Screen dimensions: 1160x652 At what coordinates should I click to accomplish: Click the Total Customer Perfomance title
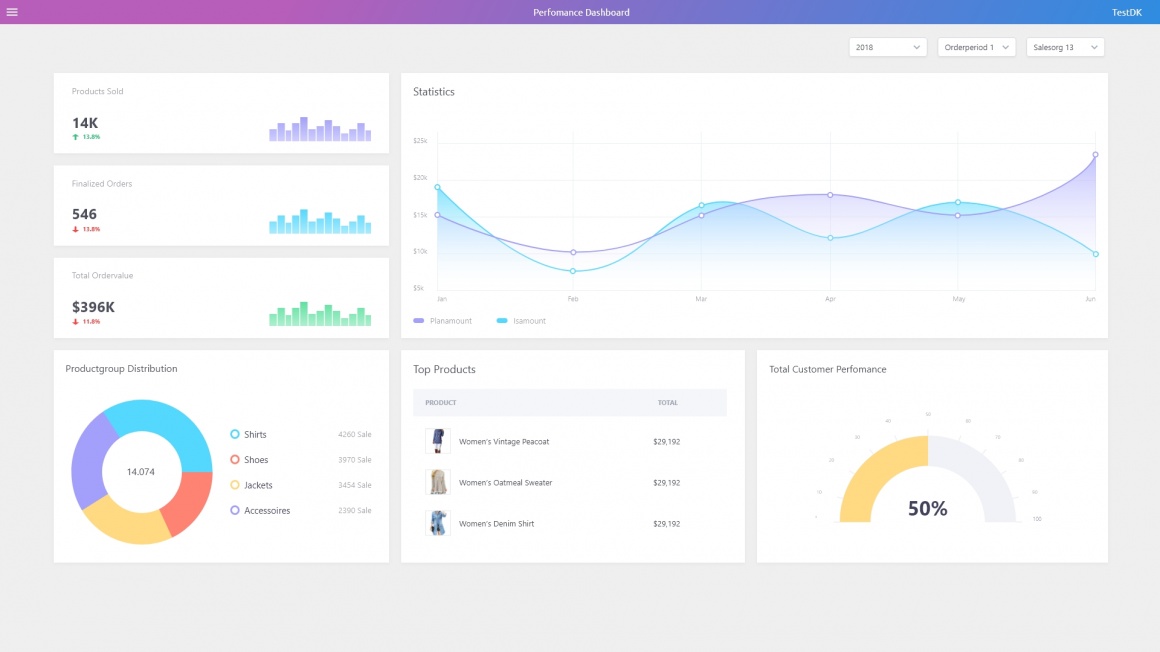pyautogui.click(x=827, y=369)
